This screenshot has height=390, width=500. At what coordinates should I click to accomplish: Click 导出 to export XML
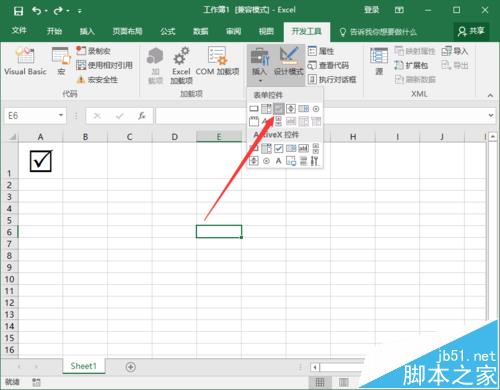point(455,65)
